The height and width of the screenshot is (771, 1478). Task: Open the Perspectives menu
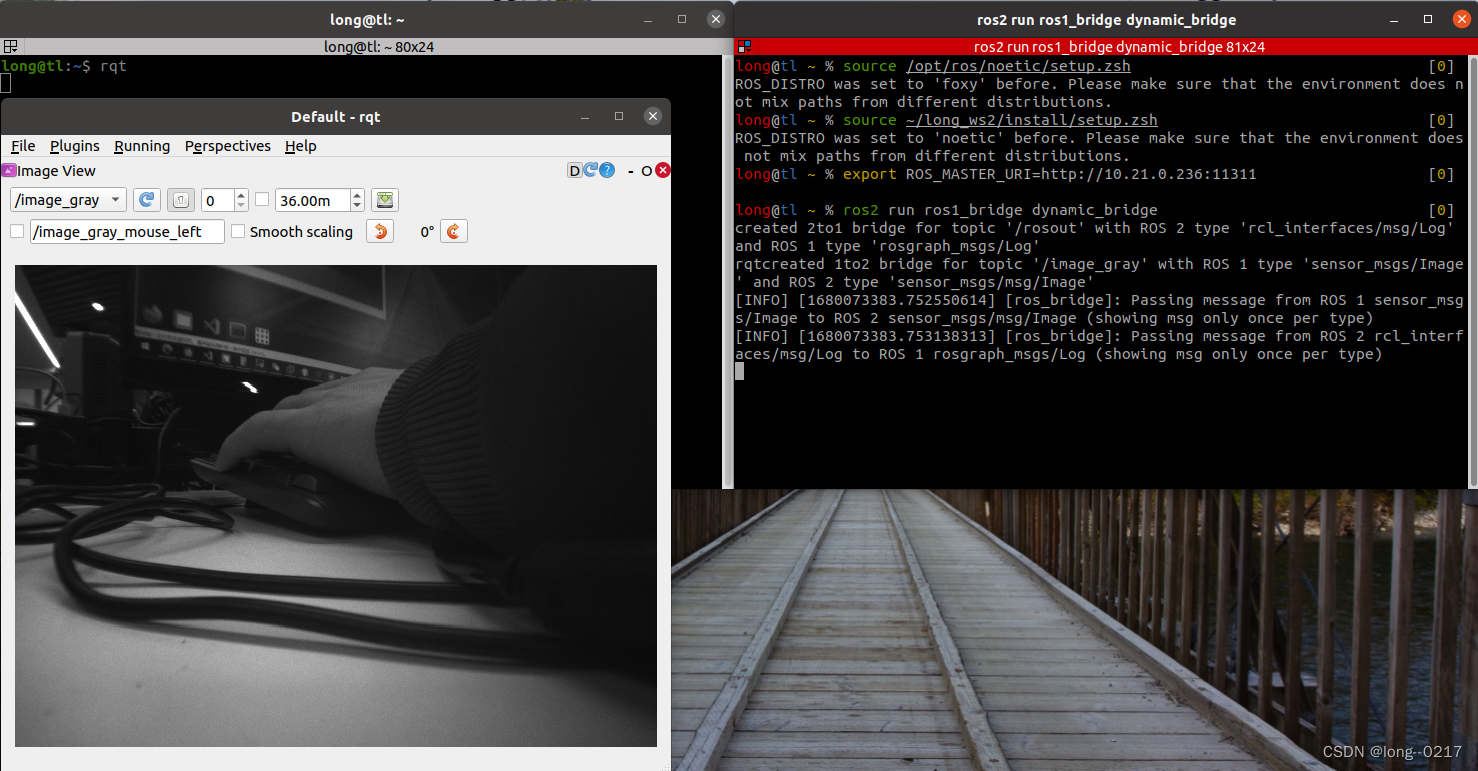[x=227, y=146]
